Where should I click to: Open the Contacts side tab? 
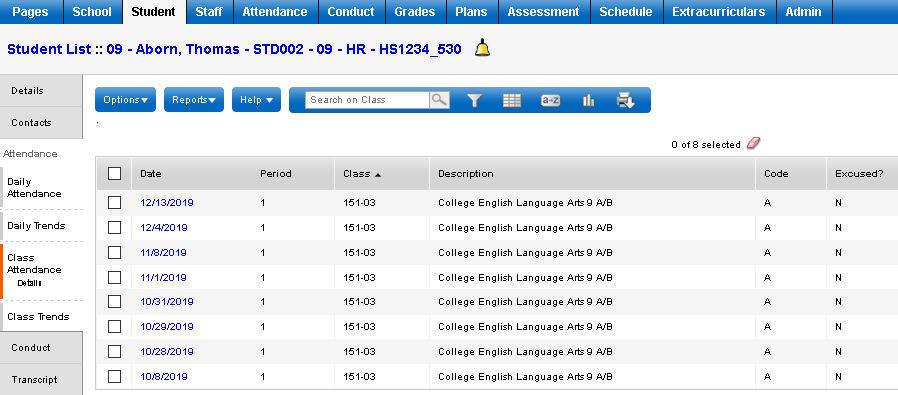click(x=41, y=123)
